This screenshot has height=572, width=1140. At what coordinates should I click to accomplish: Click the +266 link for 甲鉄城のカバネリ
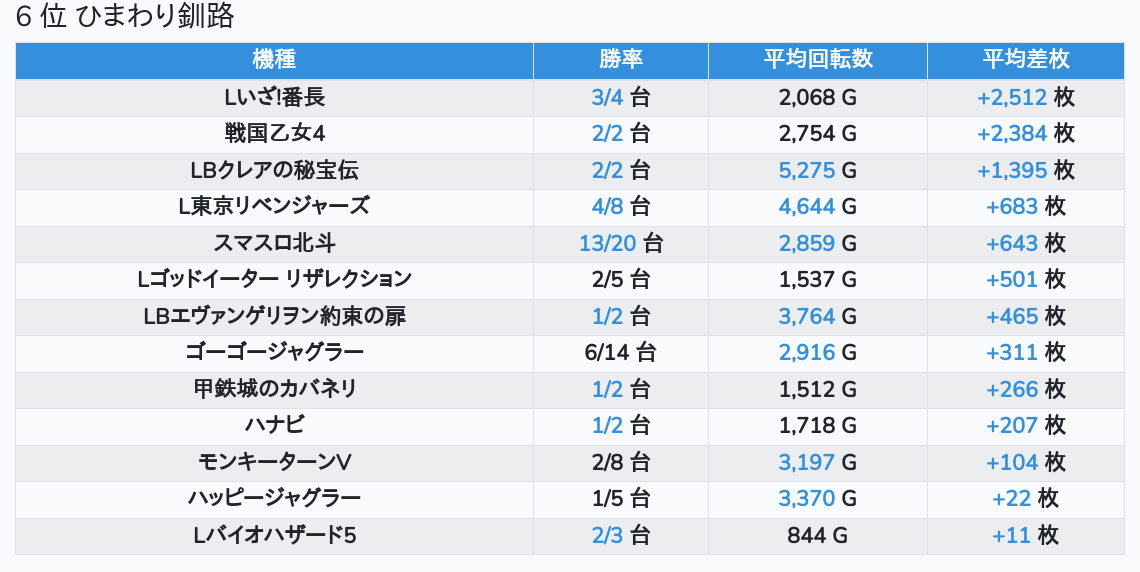pyautogui.click(x=1011, y=390)
